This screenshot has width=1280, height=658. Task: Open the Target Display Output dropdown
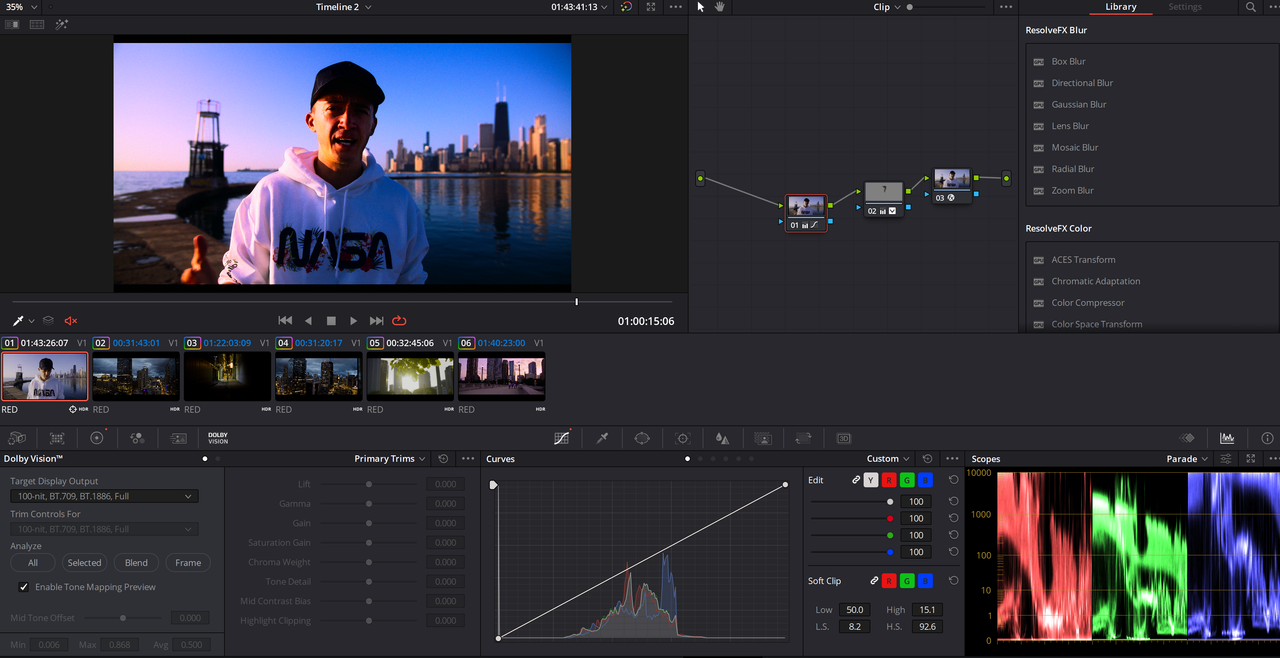[x=104, y=496]
